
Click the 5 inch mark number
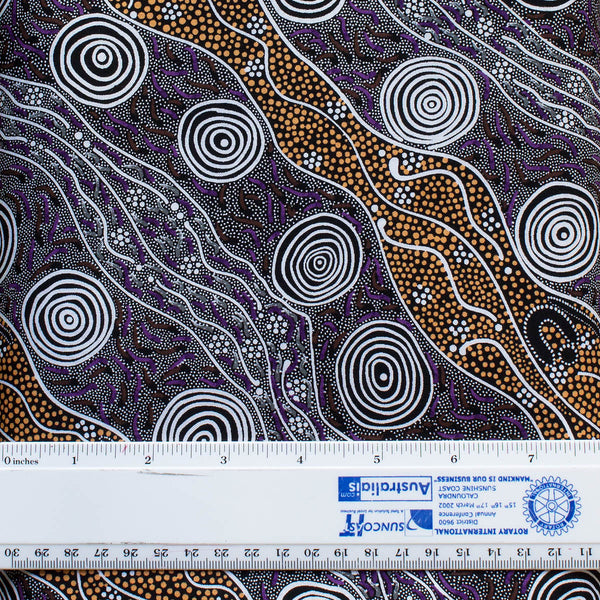(x=377, y=459)
